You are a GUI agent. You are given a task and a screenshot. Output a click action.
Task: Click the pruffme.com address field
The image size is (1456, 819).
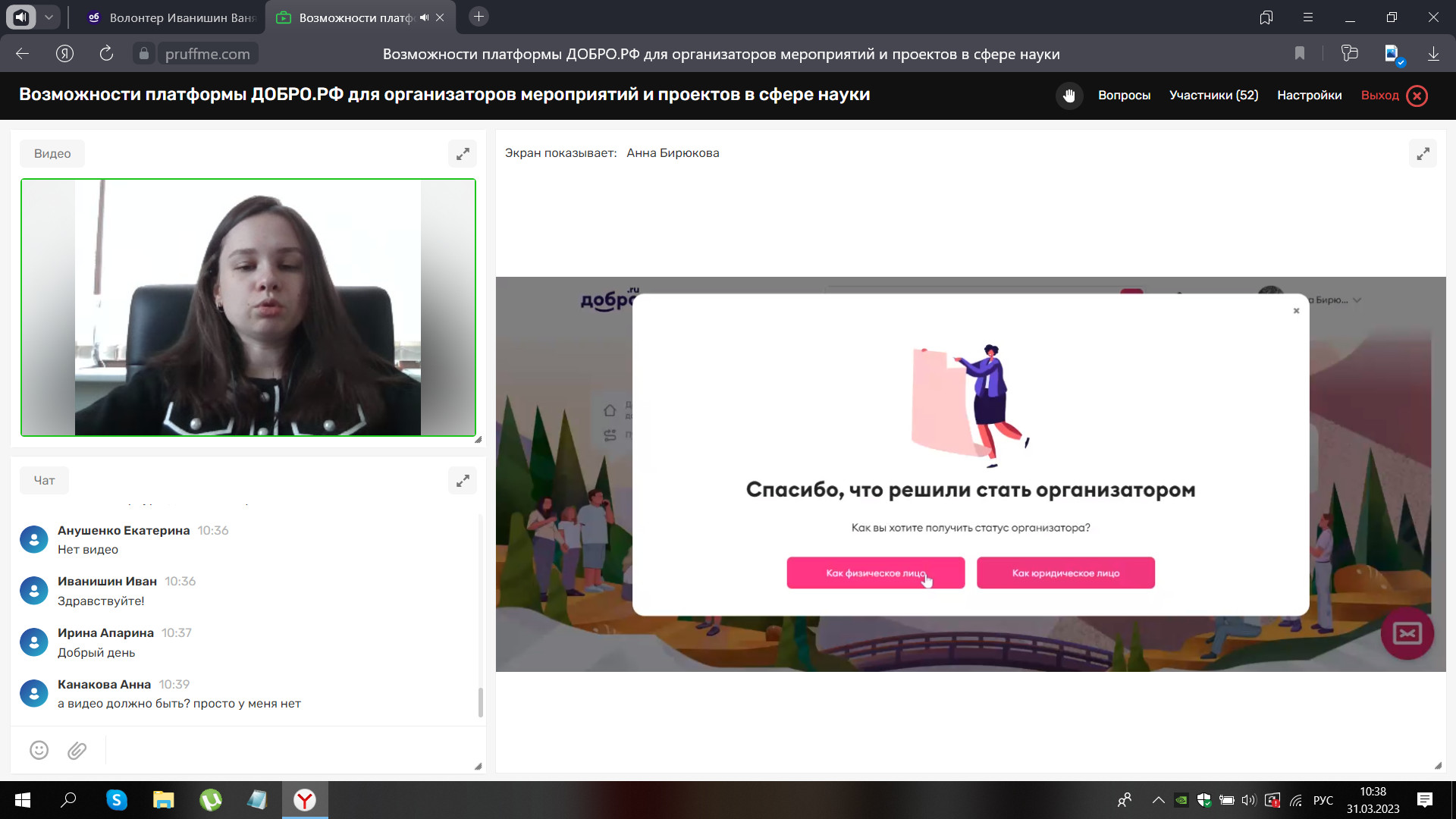pos(208,54)
